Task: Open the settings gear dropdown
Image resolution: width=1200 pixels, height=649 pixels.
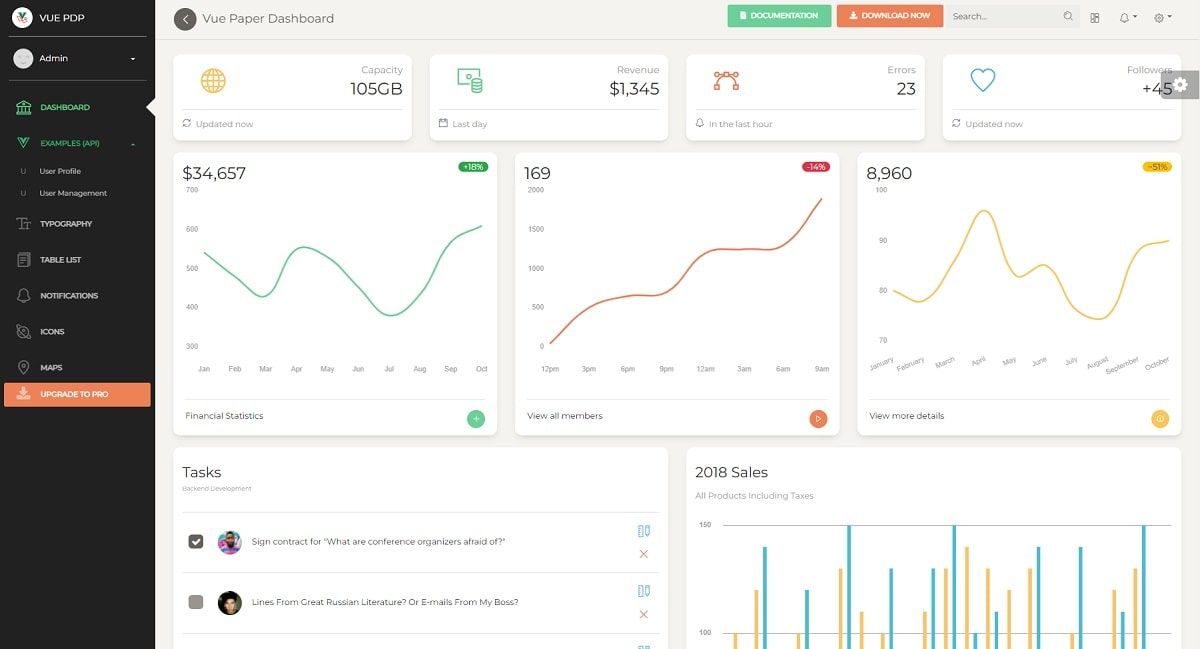Action: 1159,16
